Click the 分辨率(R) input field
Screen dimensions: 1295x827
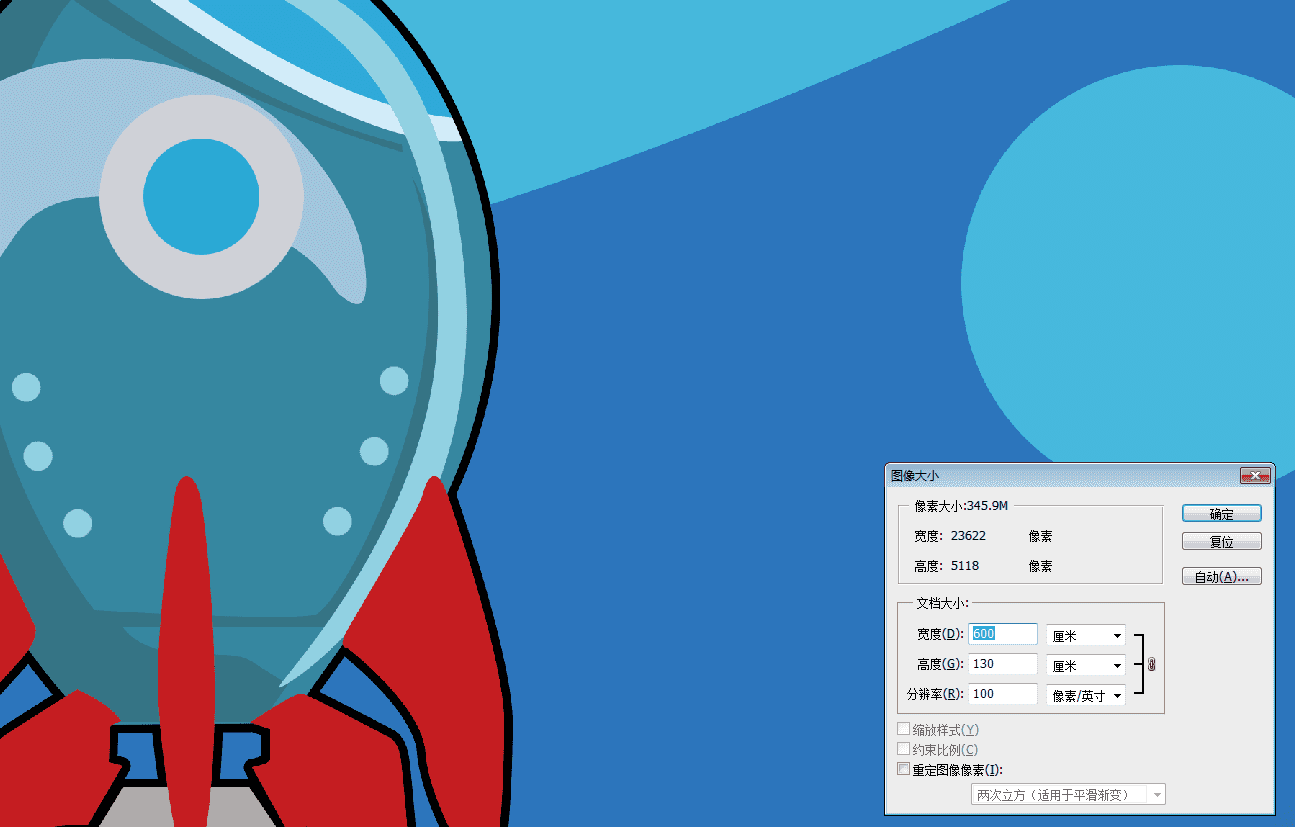point(1003,694)
